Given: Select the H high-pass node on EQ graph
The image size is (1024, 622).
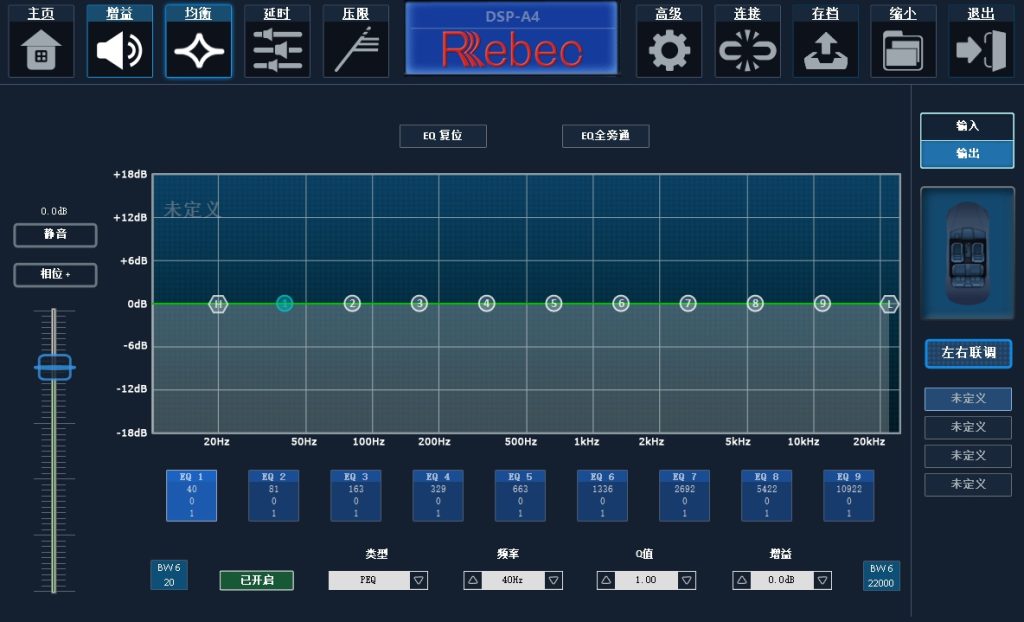Looking at the screenshot, I should (x=218, y=304).
